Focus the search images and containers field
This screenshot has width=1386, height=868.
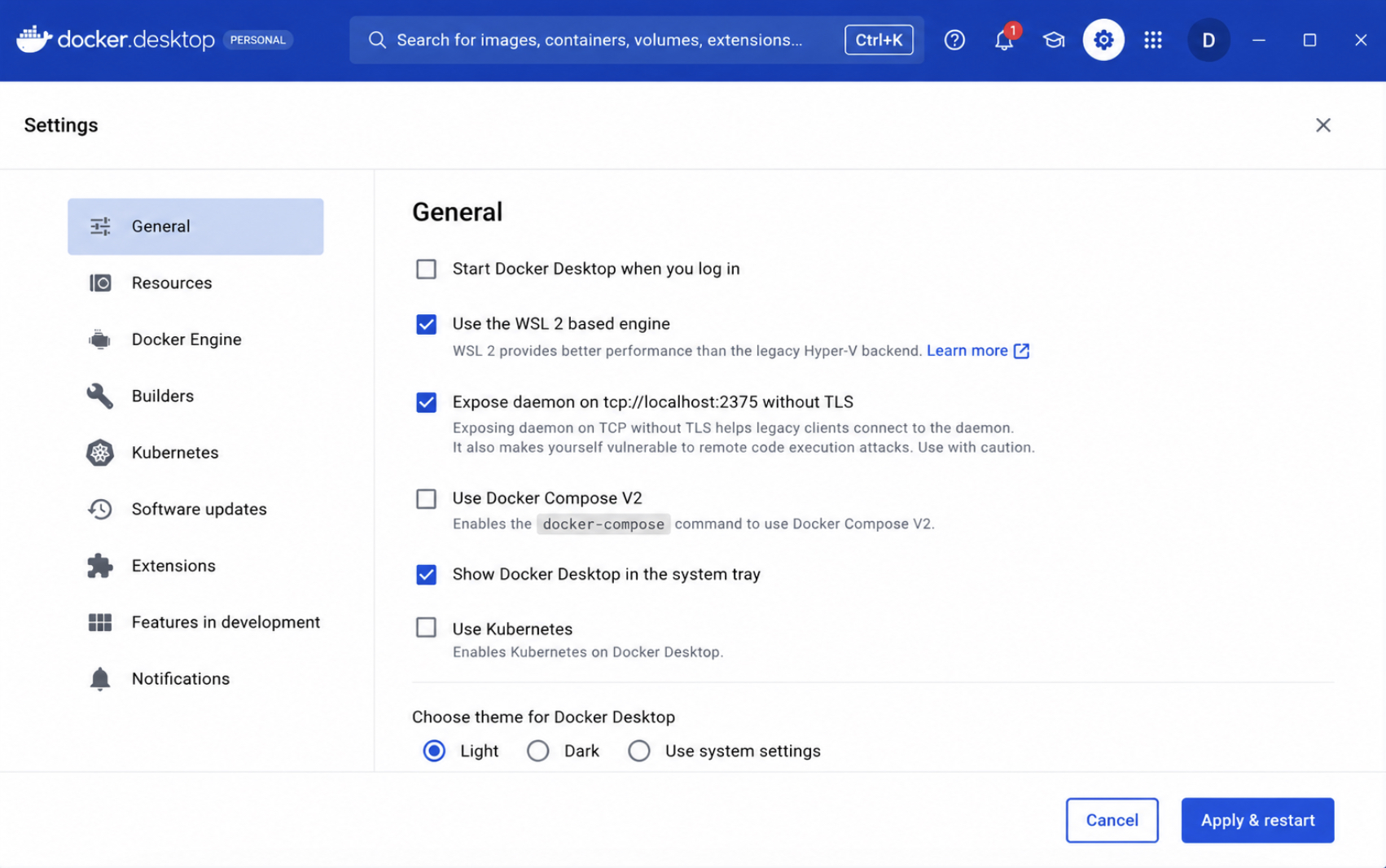637,40
